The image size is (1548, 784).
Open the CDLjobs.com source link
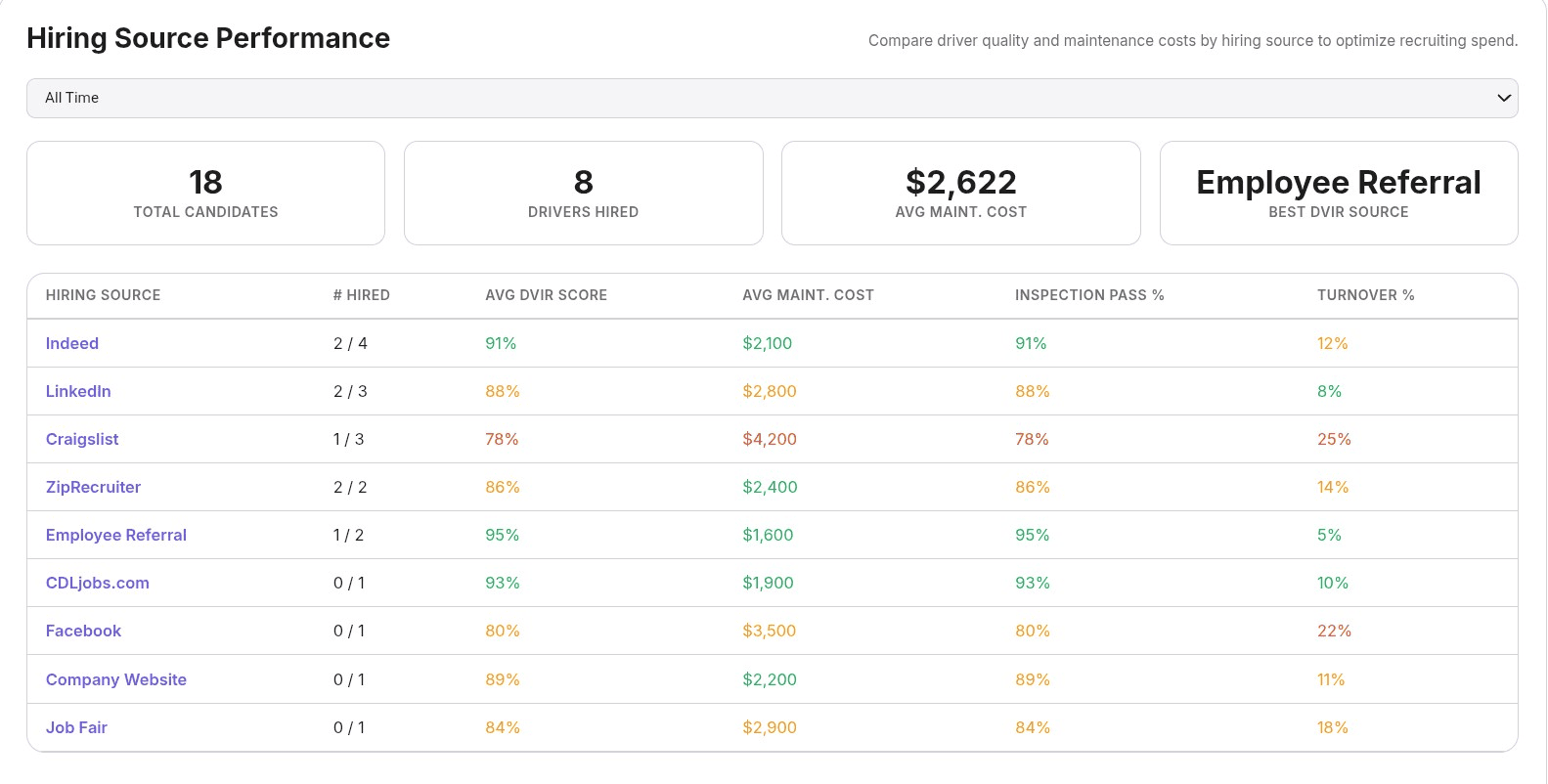pos(98,583)
